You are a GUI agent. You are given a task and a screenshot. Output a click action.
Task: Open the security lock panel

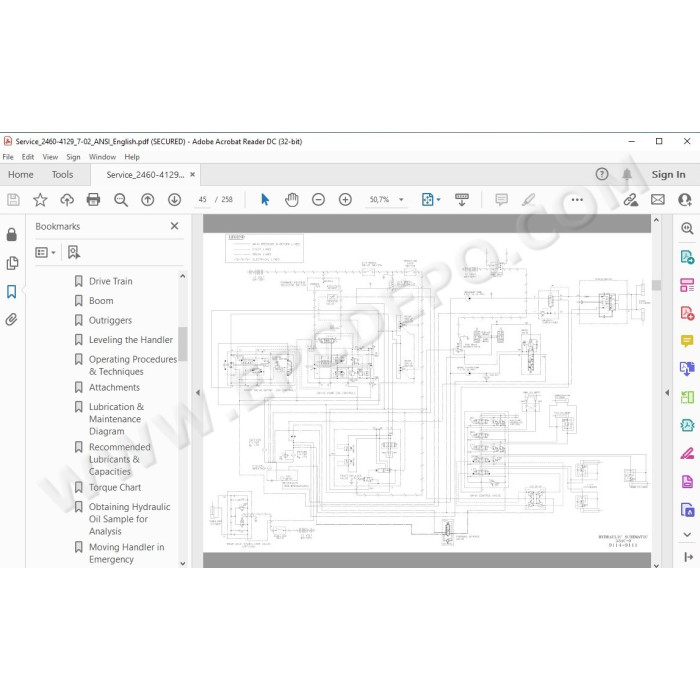[x=12, y=234]
